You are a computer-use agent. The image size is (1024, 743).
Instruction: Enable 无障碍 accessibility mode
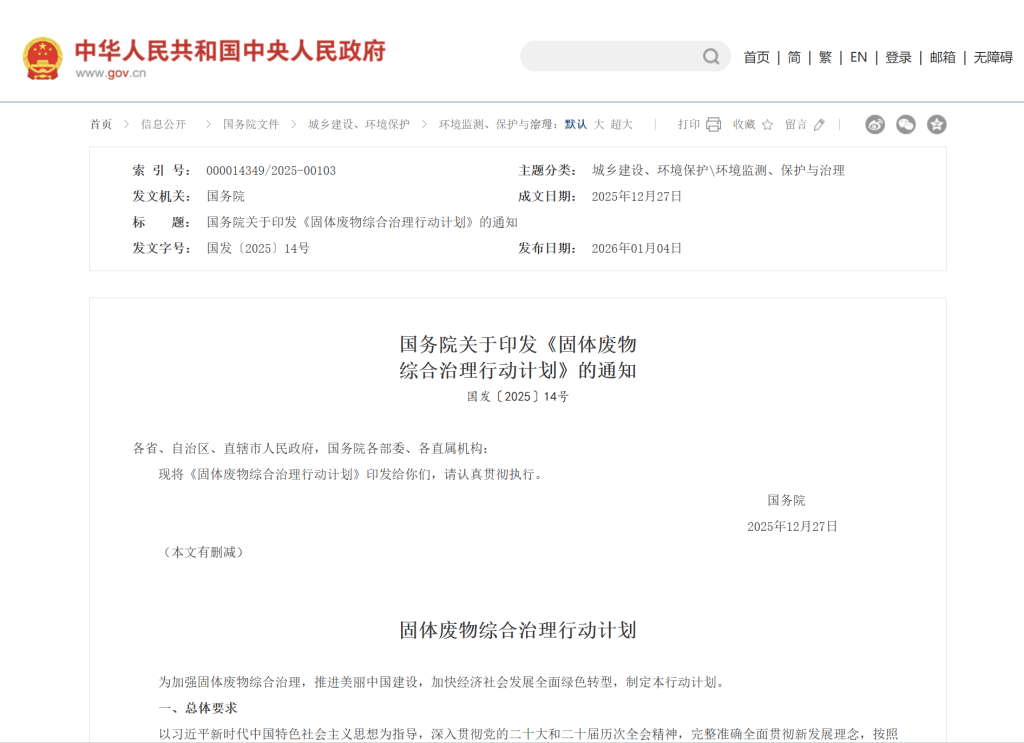pyautogui.click(x=993, y=58)
